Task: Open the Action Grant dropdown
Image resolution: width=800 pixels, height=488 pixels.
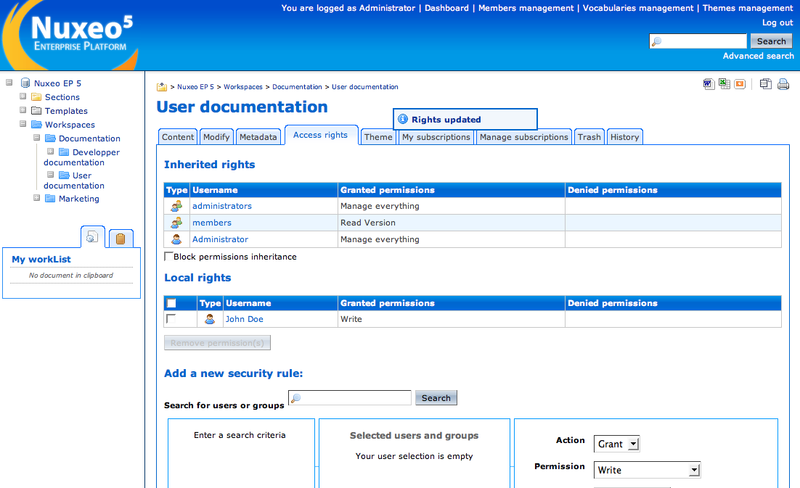Action: (617, 444)
